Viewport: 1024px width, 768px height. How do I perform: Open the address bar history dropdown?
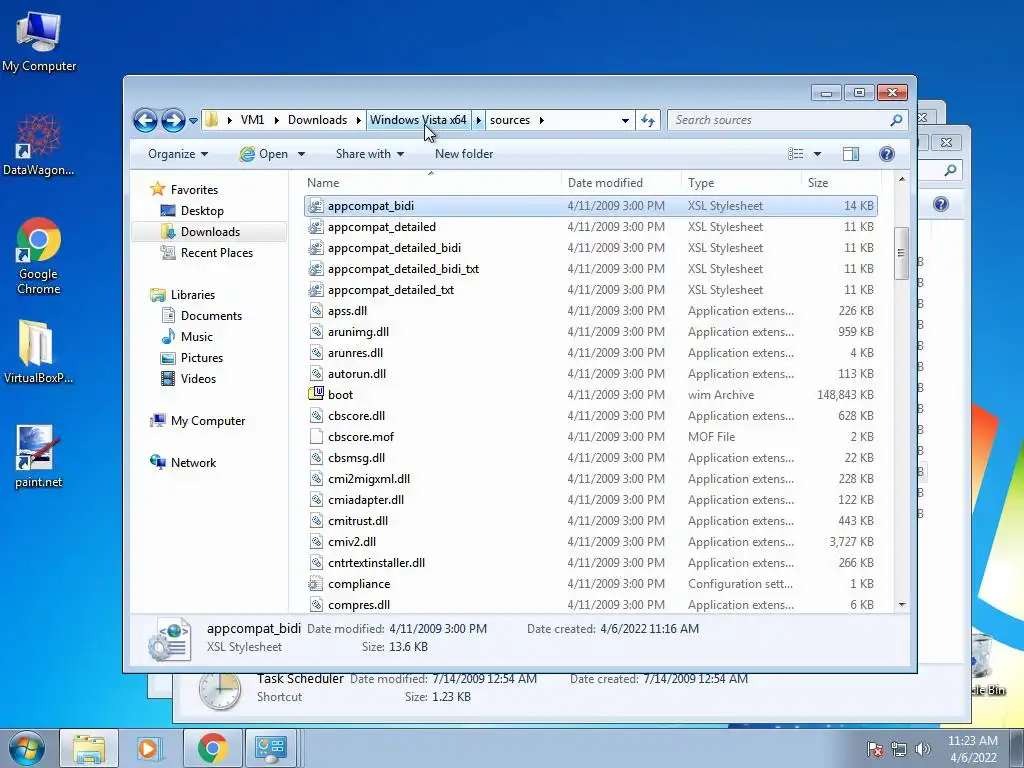coord(625,120)
